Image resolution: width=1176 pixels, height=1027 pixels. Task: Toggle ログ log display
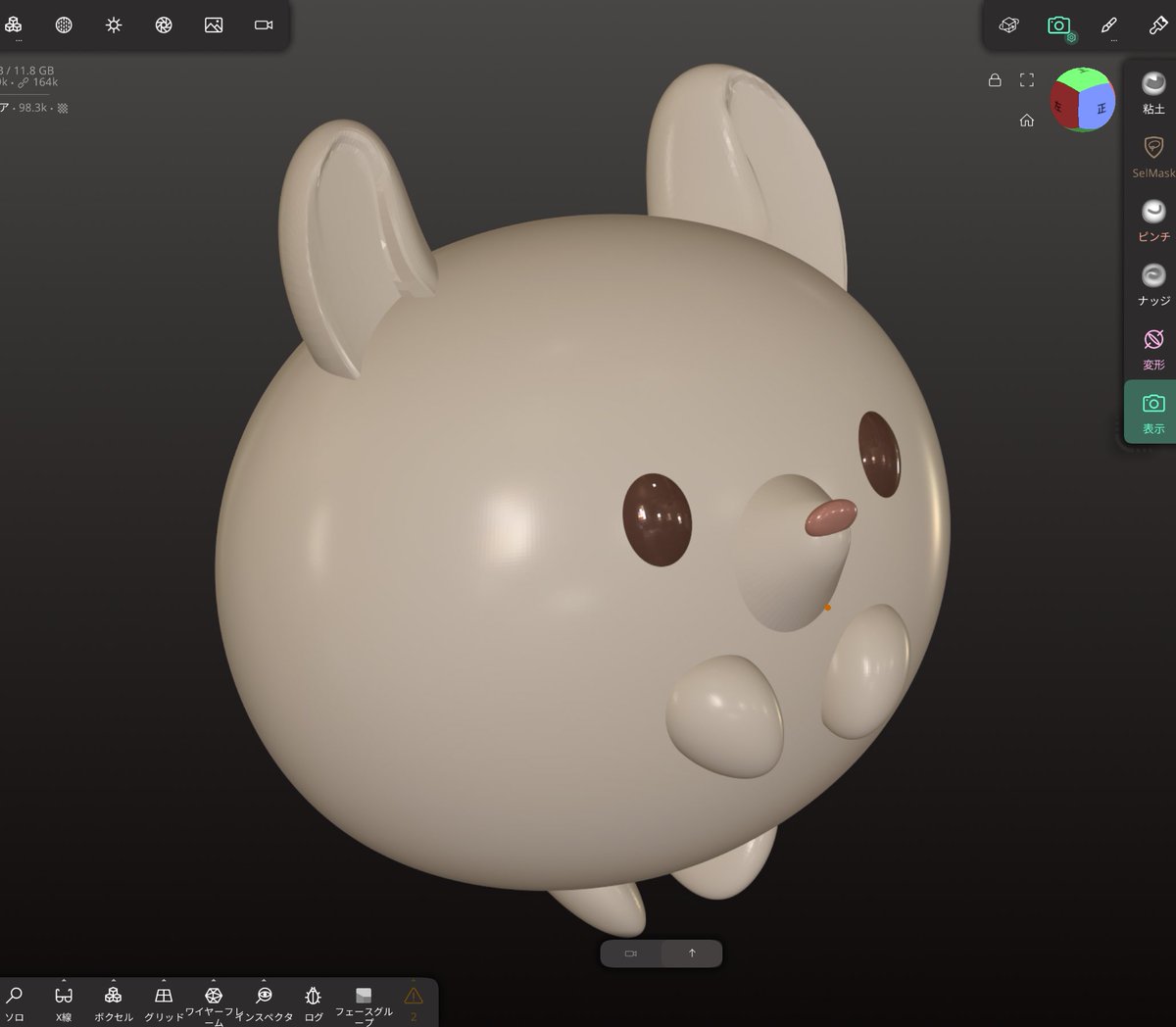[314, 1003]
